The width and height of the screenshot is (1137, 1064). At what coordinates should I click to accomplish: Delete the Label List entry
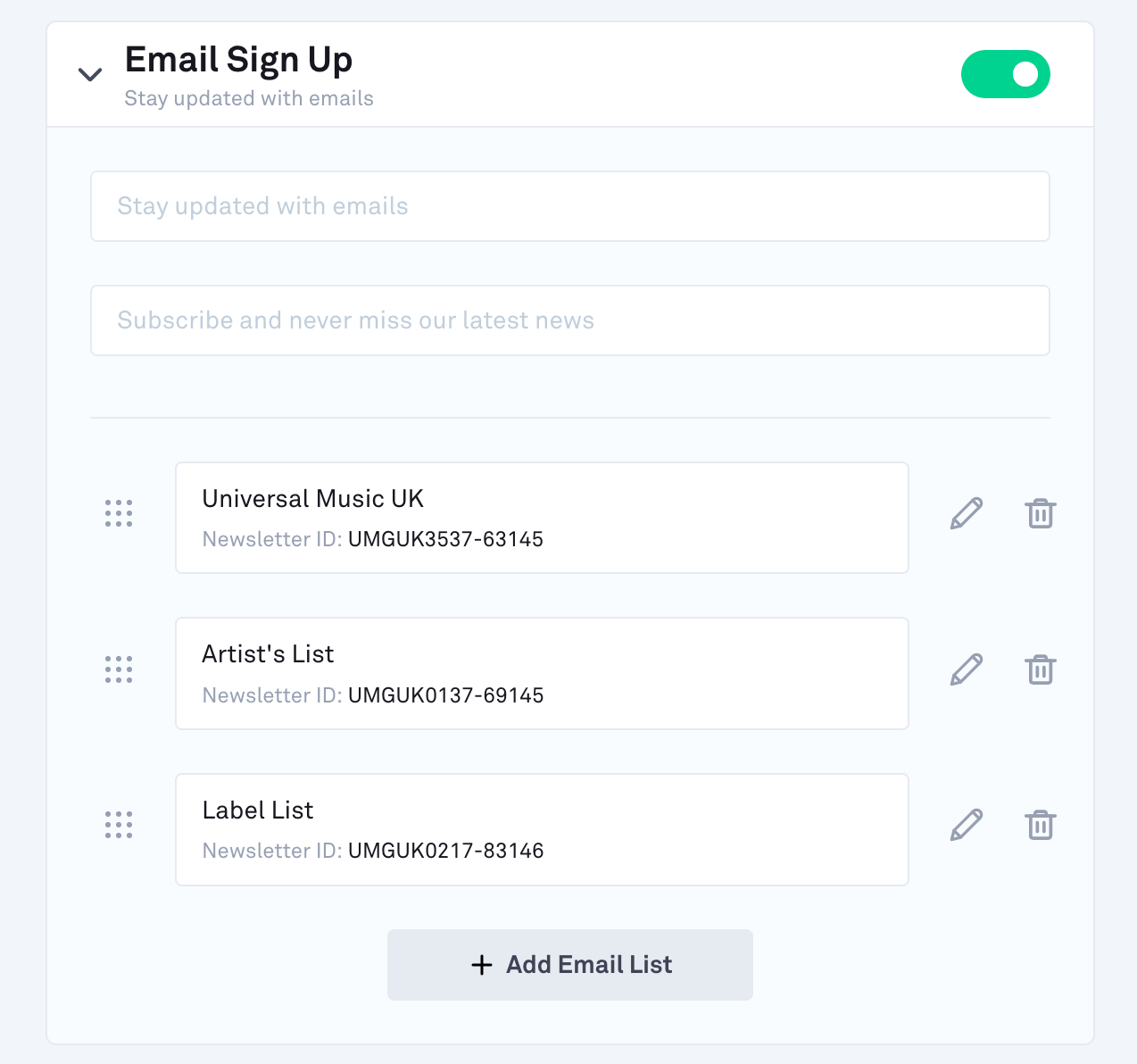pyautogui.click(x=1041, y=826)
